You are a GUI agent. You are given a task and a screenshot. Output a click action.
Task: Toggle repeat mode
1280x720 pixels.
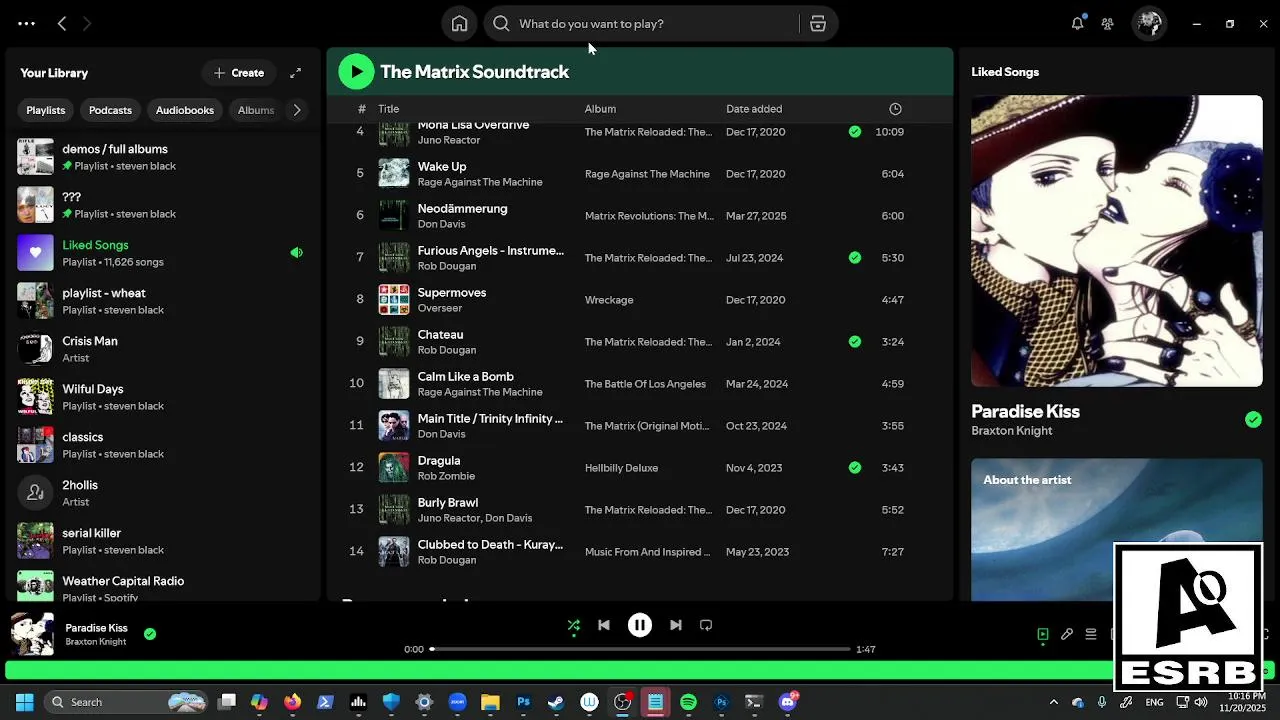coord(706,625)
